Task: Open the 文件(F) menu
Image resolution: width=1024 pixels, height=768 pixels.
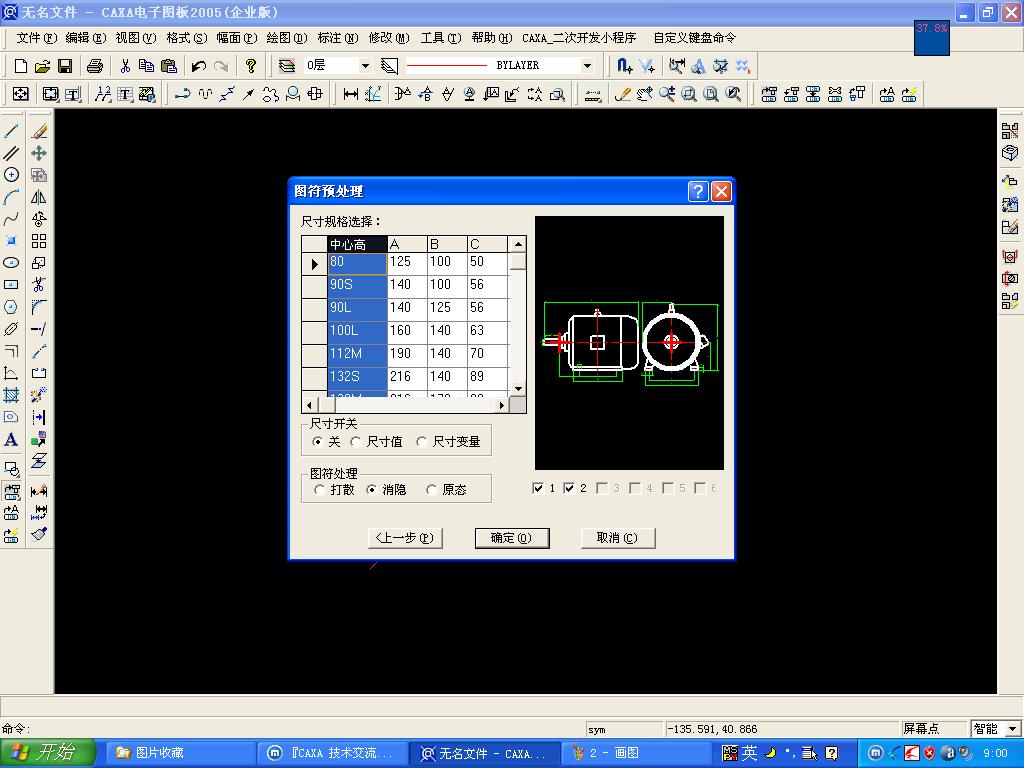Action: [37, 38]
